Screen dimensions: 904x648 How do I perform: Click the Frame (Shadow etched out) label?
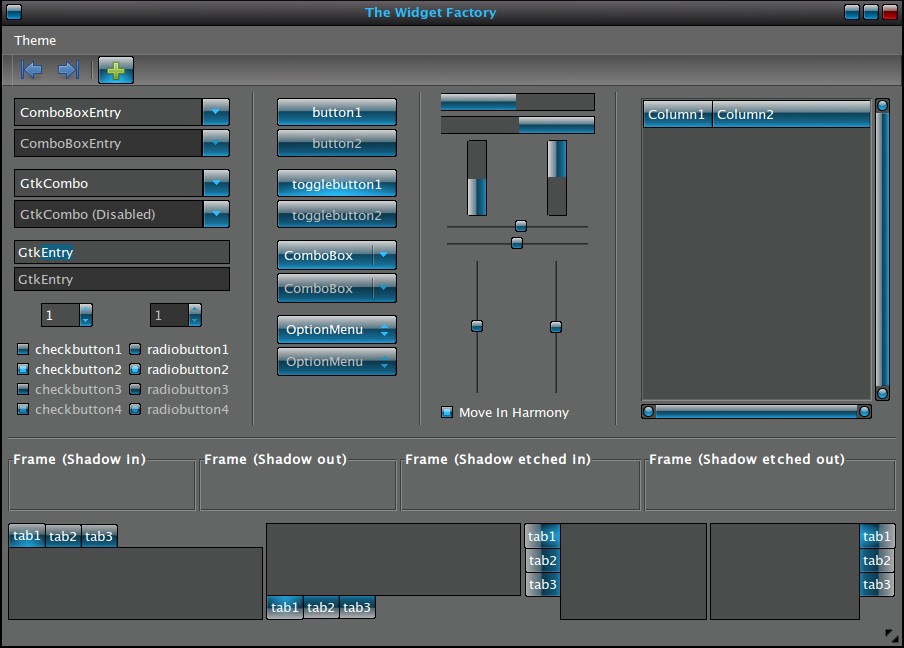coord(747,459)
